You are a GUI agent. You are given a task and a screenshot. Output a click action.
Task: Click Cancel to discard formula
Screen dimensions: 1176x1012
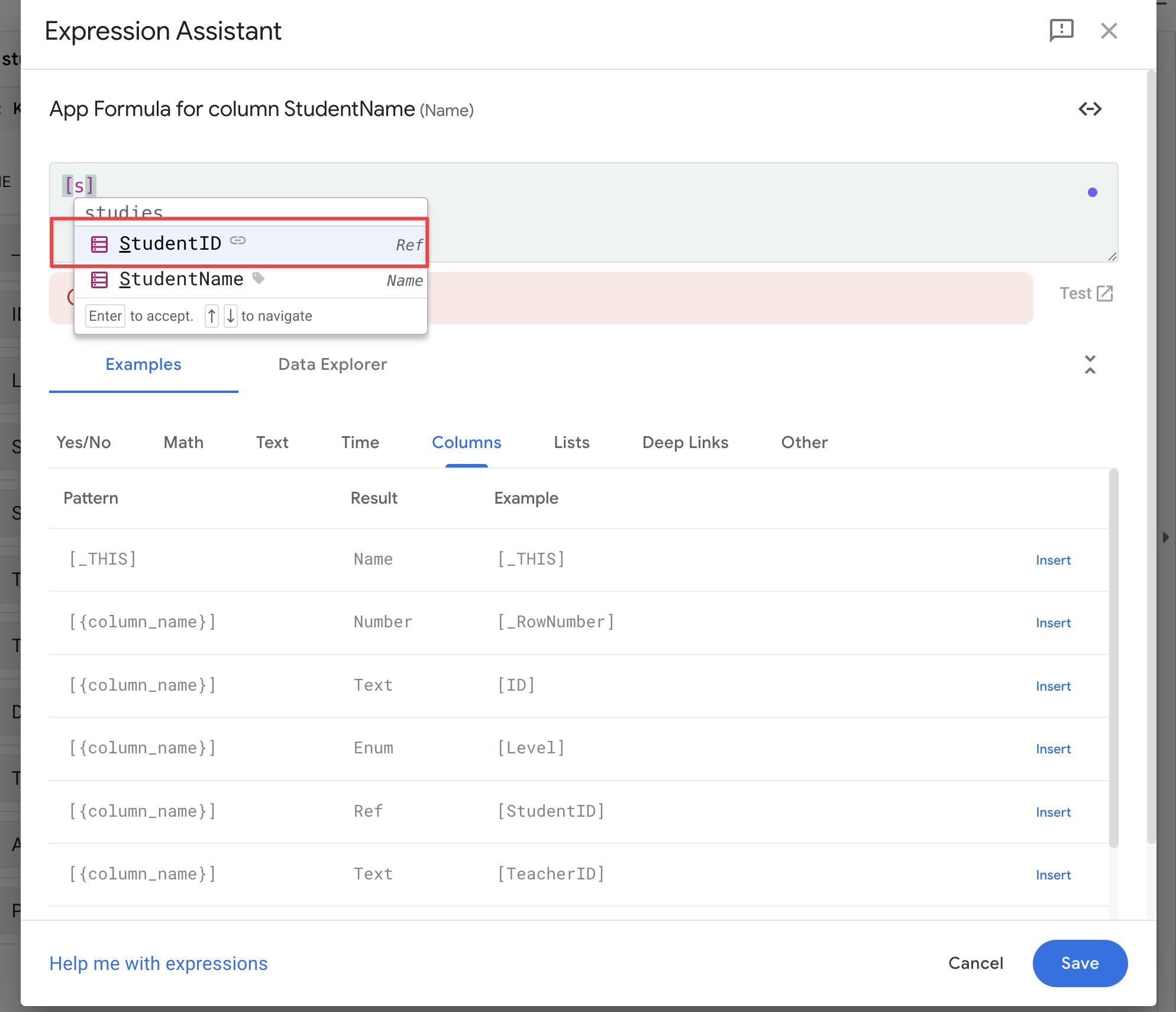[975, 963]
